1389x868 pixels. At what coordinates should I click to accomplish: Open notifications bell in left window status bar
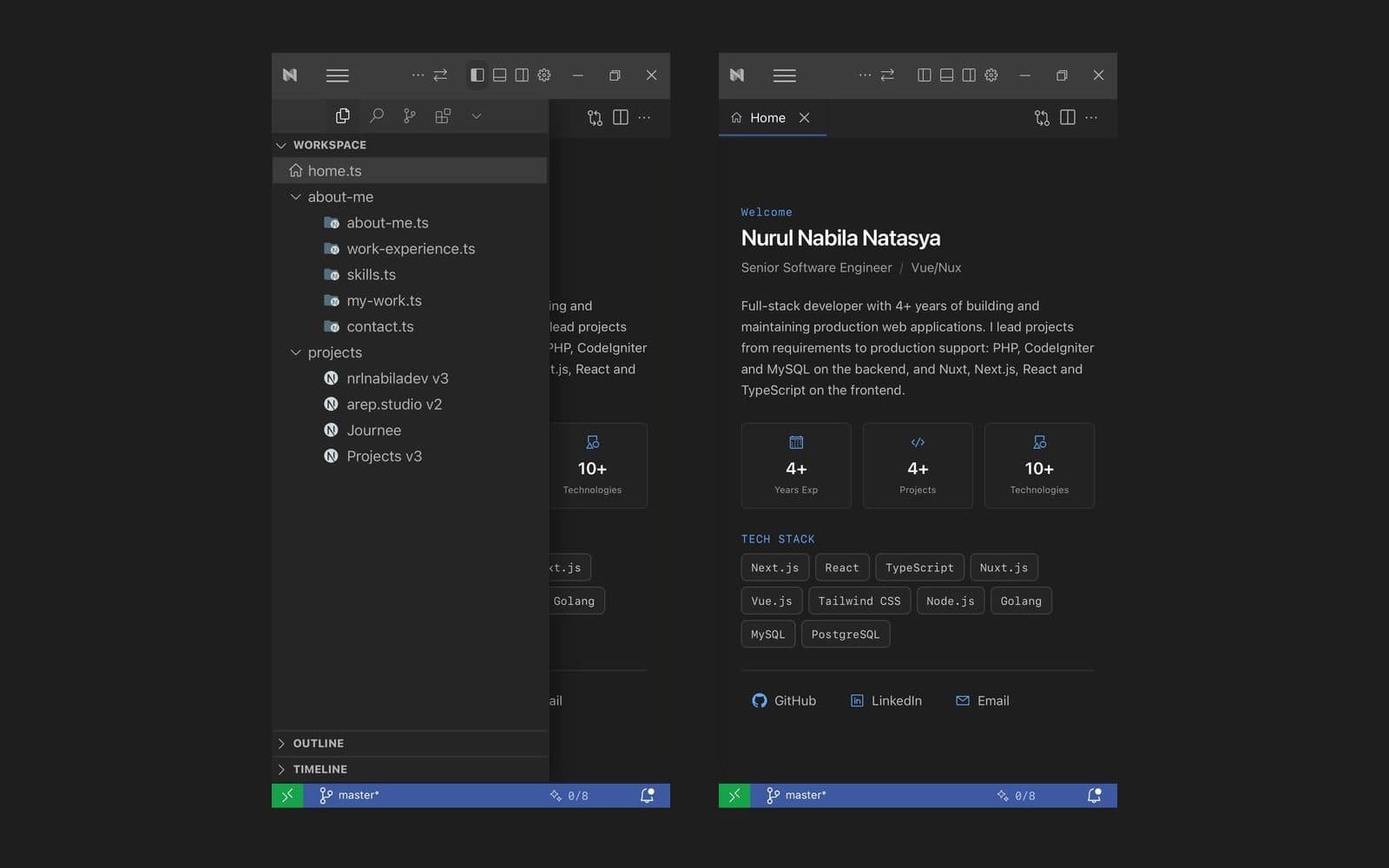tap(647, 795)
